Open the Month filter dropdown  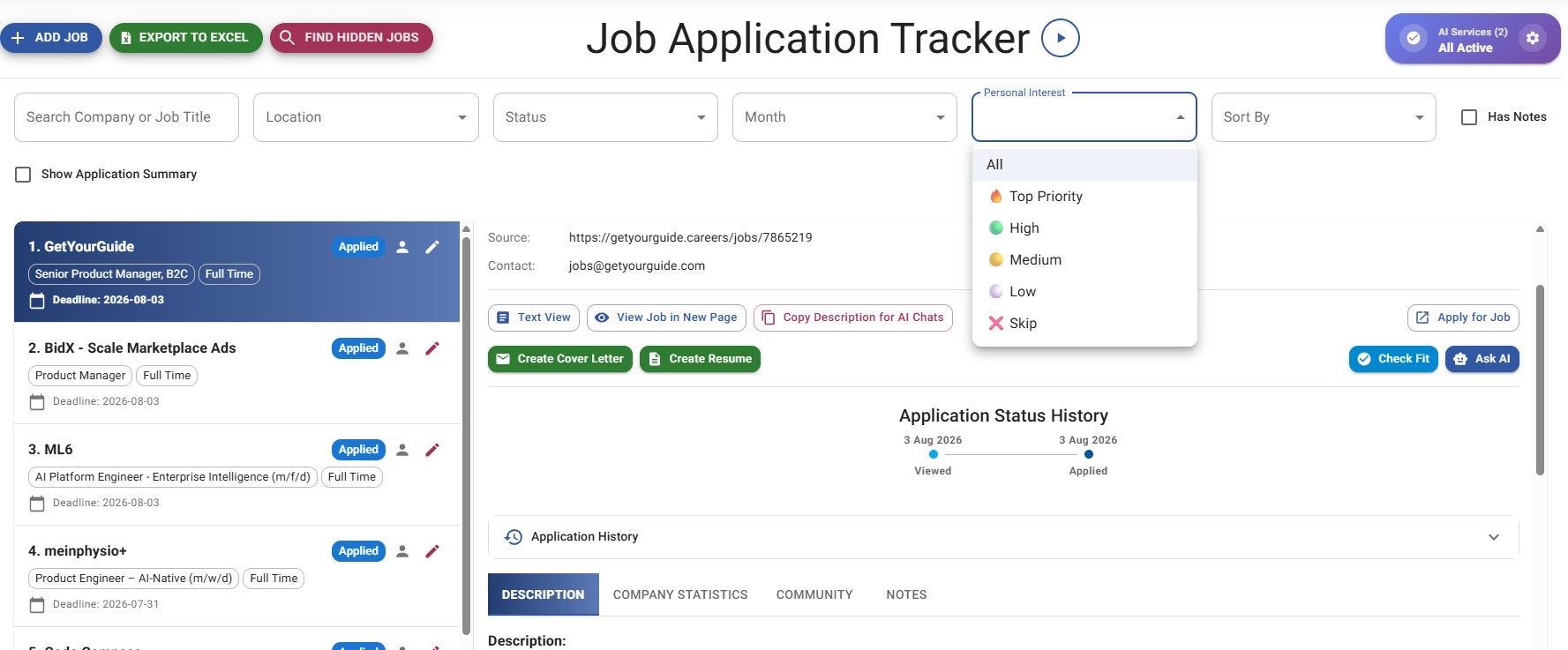pos(844,117)
